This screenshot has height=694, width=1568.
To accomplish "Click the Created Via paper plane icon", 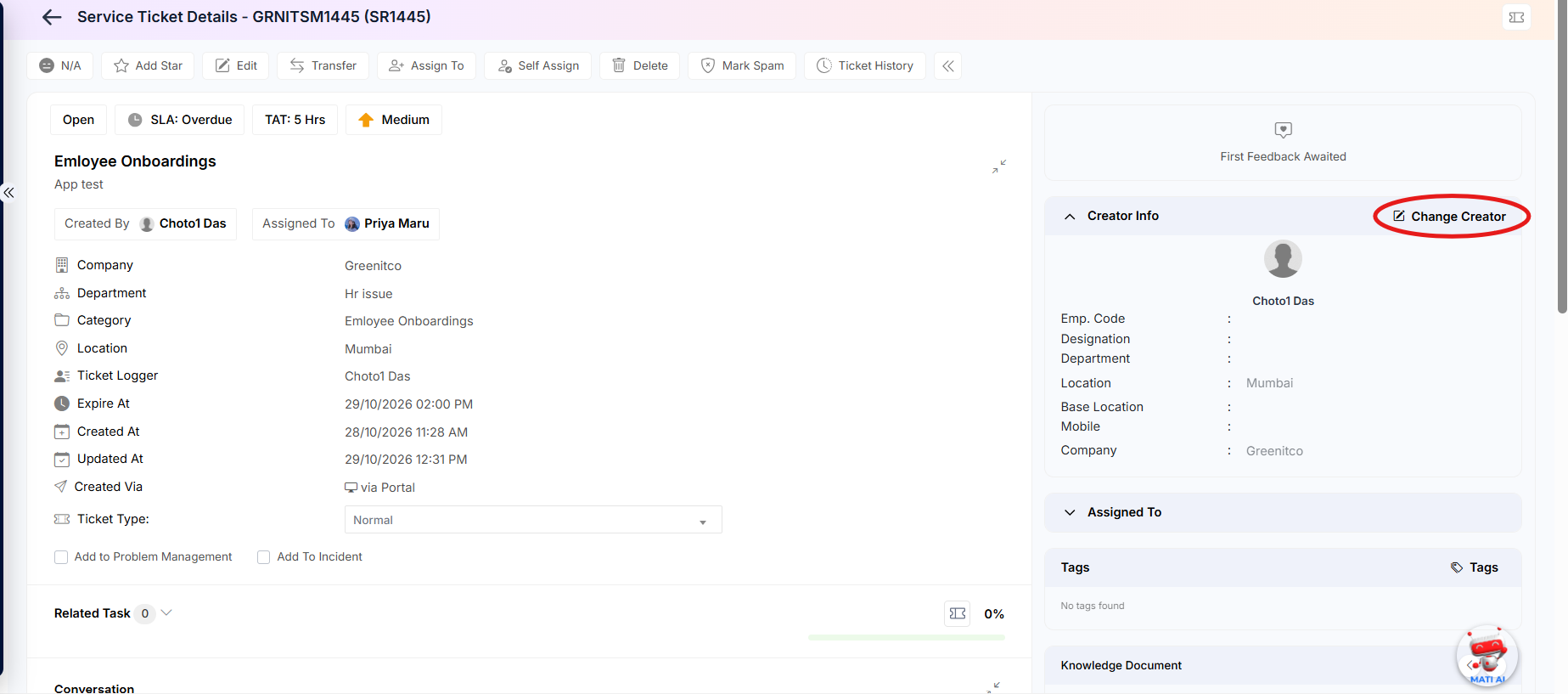I will click(x=60, y=487).
